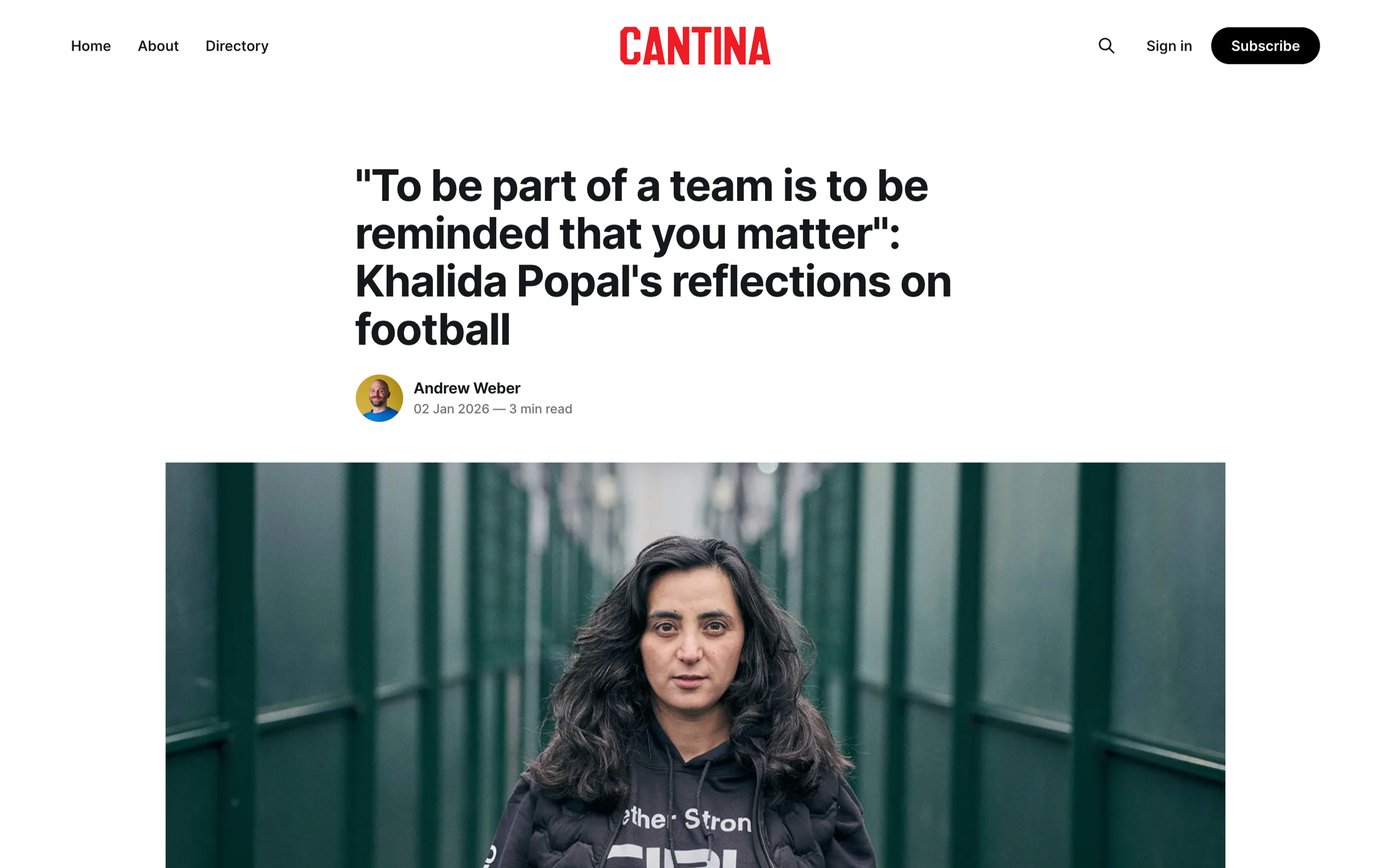This screenshot has height=868, width=1391.
Task: Click the Sign in link
Action: tap(1169, 46)
